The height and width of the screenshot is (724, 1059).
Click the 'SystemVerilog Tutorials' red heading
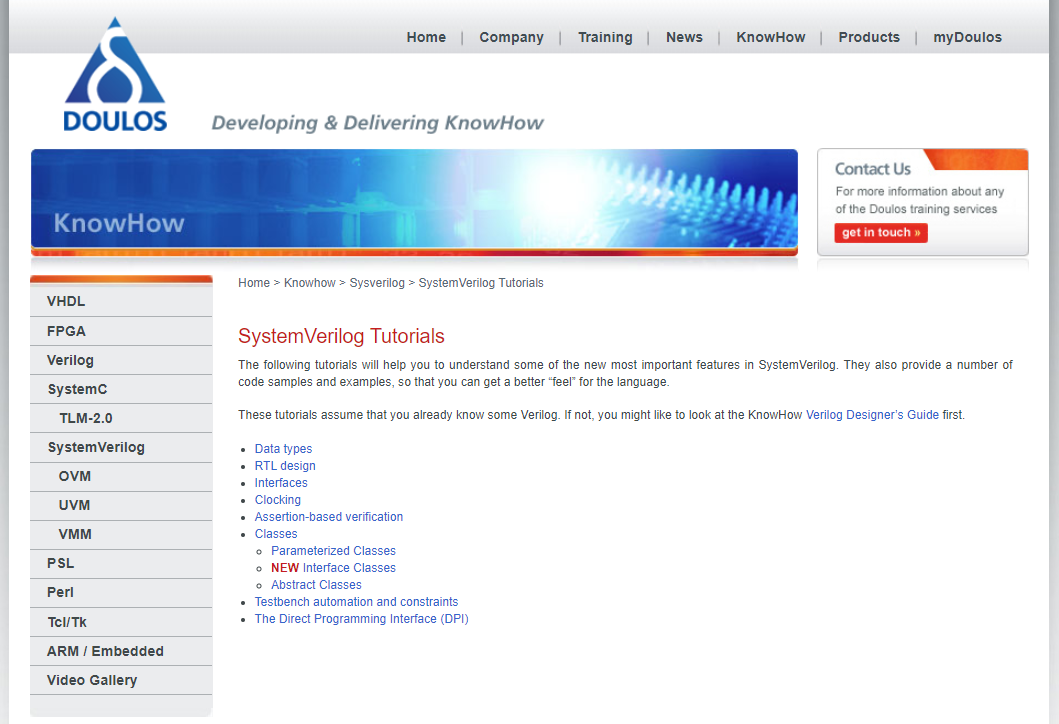[341, 336]
